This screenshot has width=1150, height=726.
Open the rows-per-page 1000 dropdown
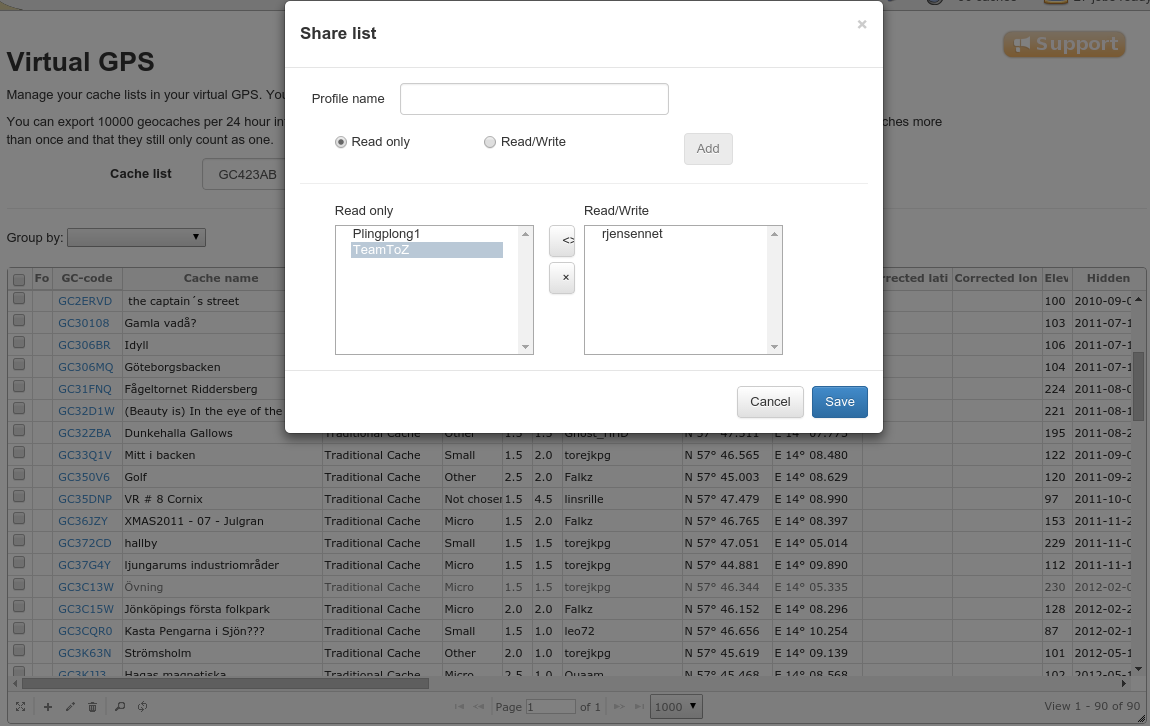(676, 707)
